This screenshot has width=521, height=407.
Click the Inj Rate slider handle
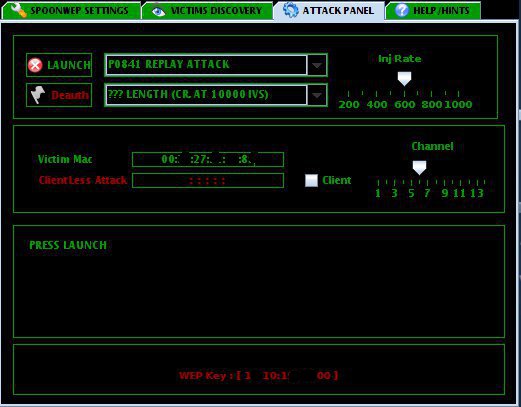[x=404, y=79]
